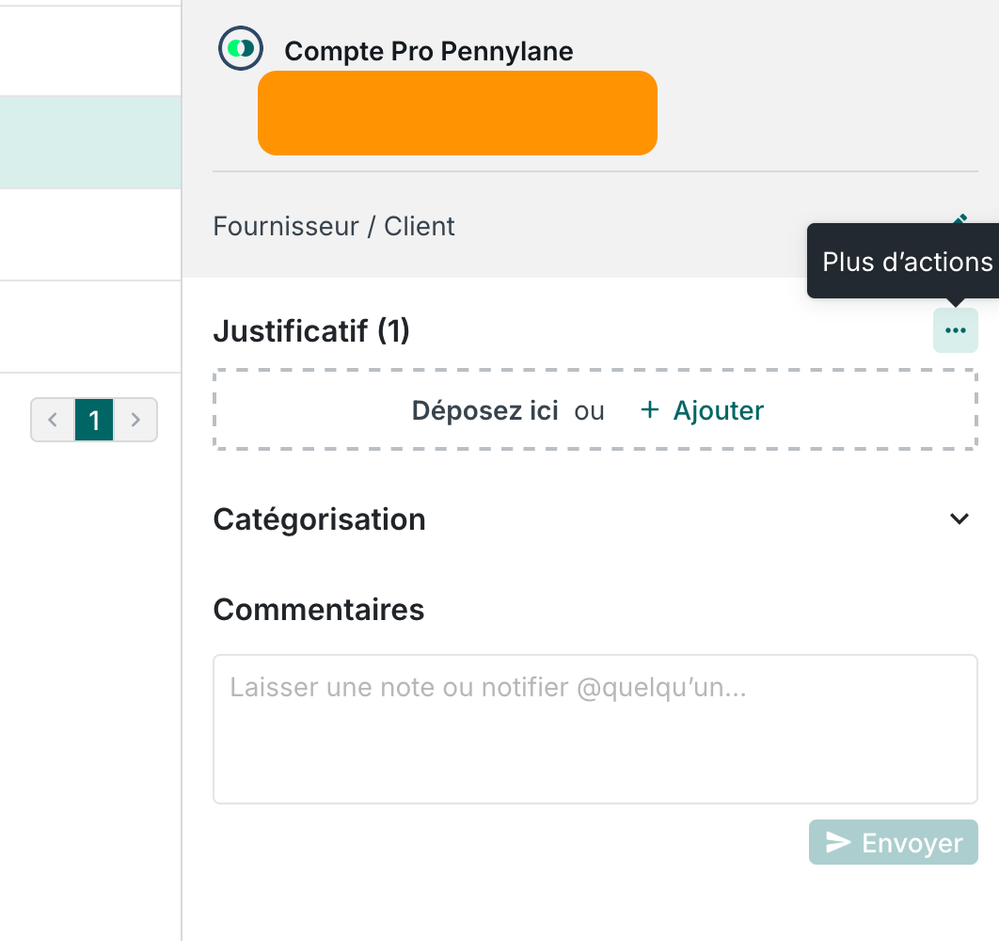The image size is (999, 941).
Task: Expand the Catégorisation chevron
Action: pyautogui.click(x=959, y=519)
